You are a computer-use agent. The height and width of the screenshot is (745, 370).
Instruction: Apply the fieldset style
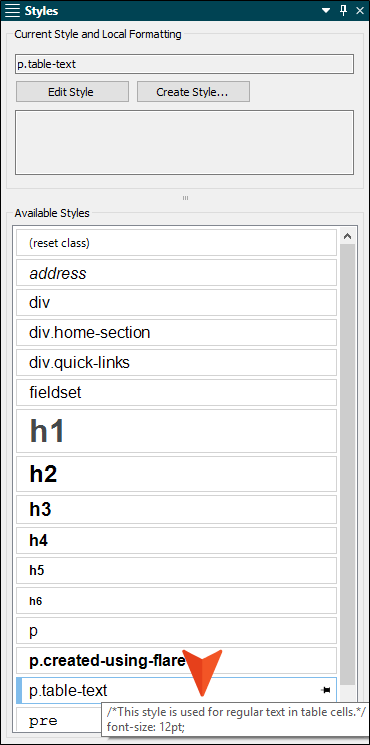click(x=176, y=392)
